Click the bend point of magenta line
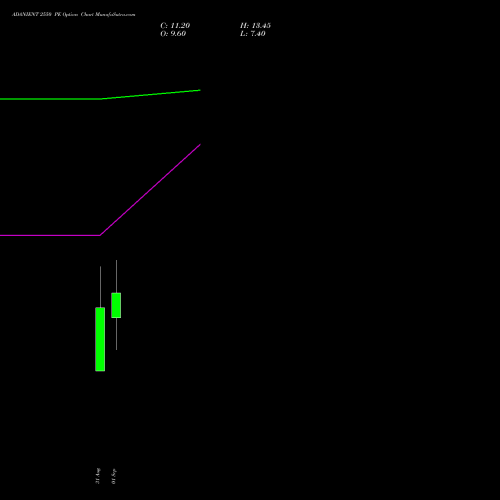The image size is (500, 500). click(100, 235)
